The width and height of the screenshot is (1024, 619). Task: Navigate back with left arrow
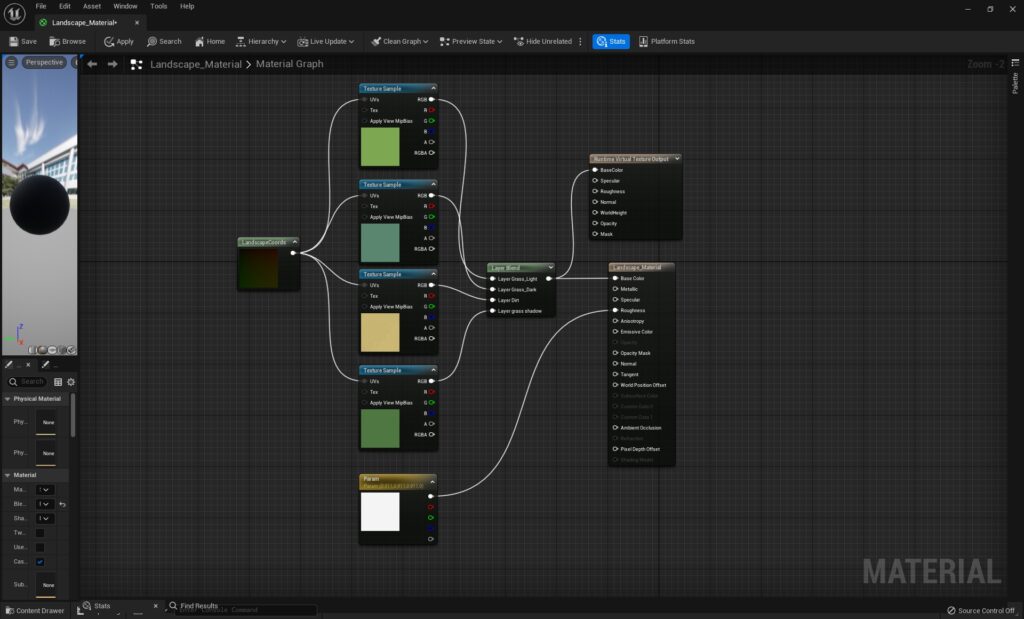pos(92,64)
